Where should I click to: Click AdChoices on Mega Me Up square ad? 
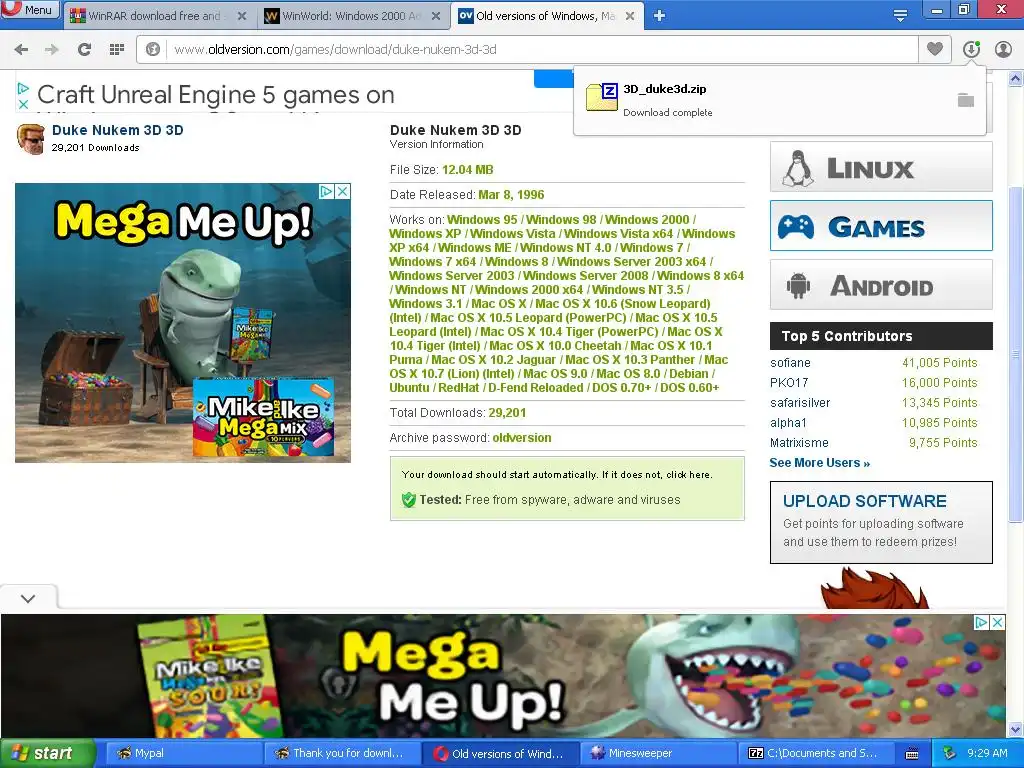tap(327, 191)
